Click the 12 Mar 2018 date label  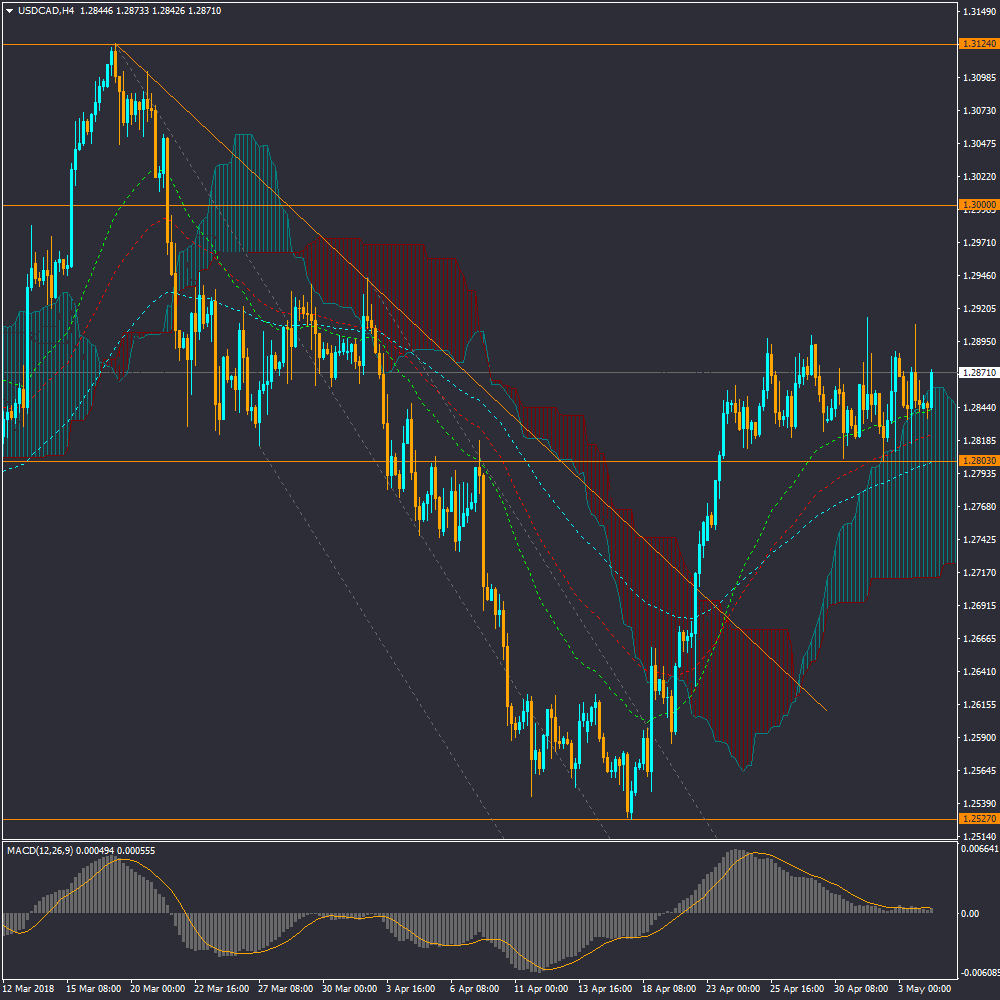point(31,988)
